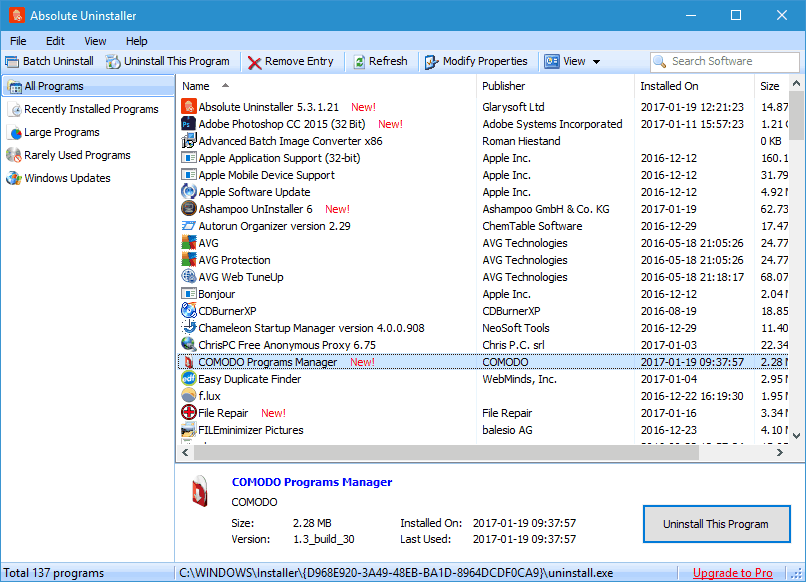Viewport: 806px width, 582px height.
Task: Select the Adobe Photoshop CC 2015 icon
Action: pyautogui.click(x=189, y=124)
